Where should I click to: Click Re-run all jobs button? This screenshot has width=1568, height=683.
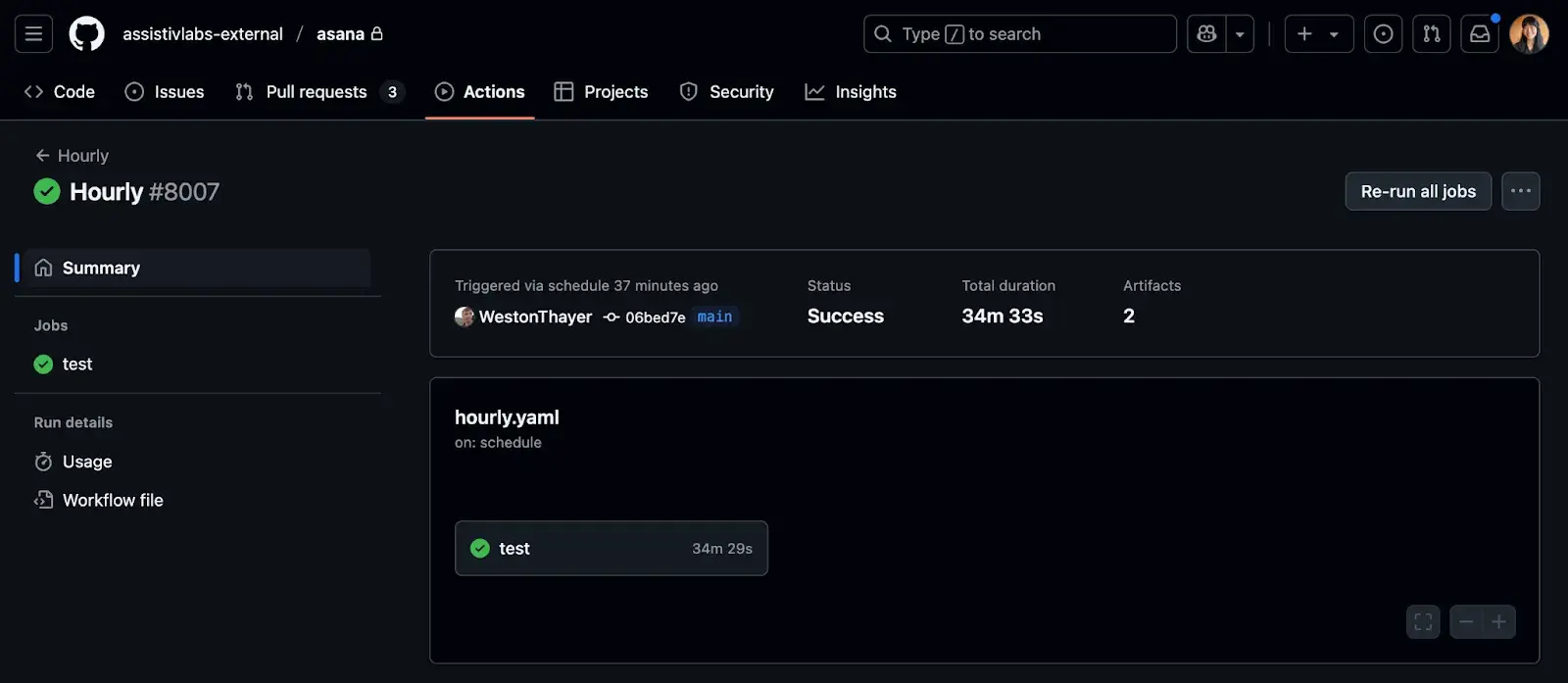coord(1418,191)
